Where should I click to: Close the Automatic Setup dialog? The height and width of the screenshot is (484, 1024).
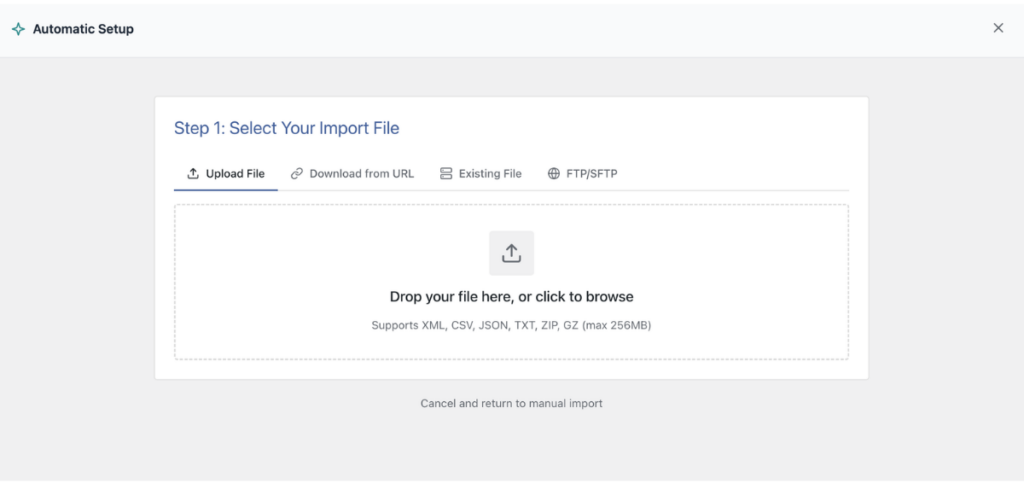pos(998,28)
